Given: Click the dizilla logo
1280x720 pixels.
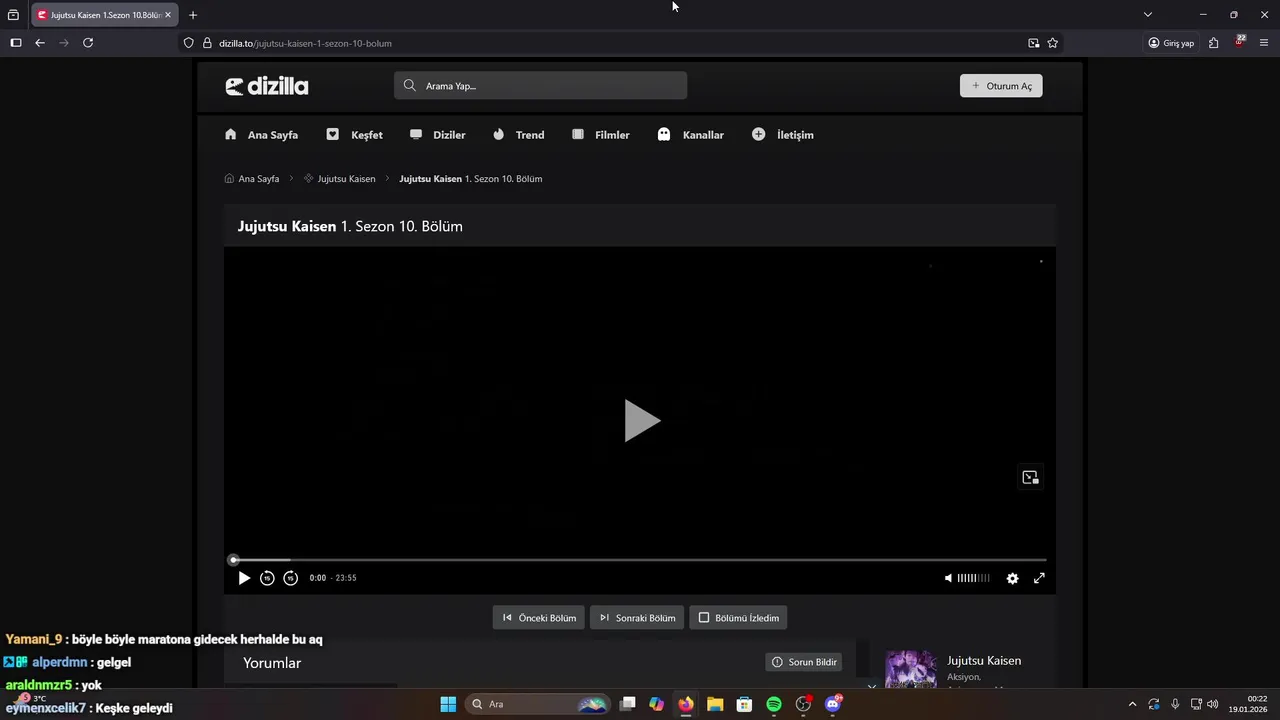Looking at the screenshot, I should tap(267, 86).
